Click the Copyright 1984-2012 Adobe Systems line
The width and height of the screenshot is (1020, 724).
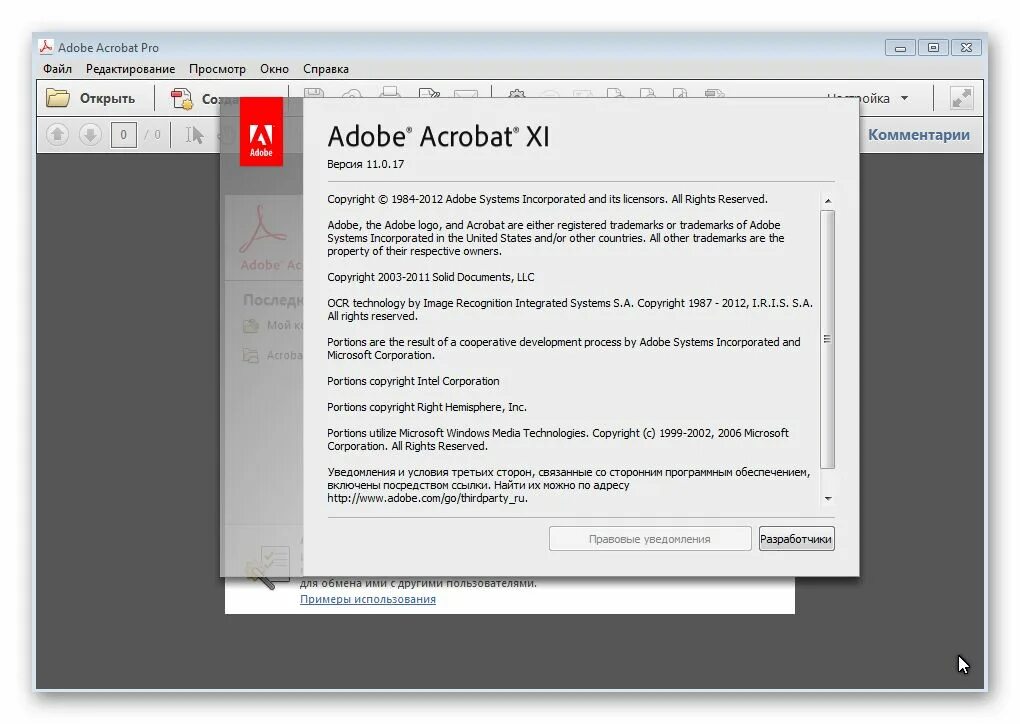547,199
